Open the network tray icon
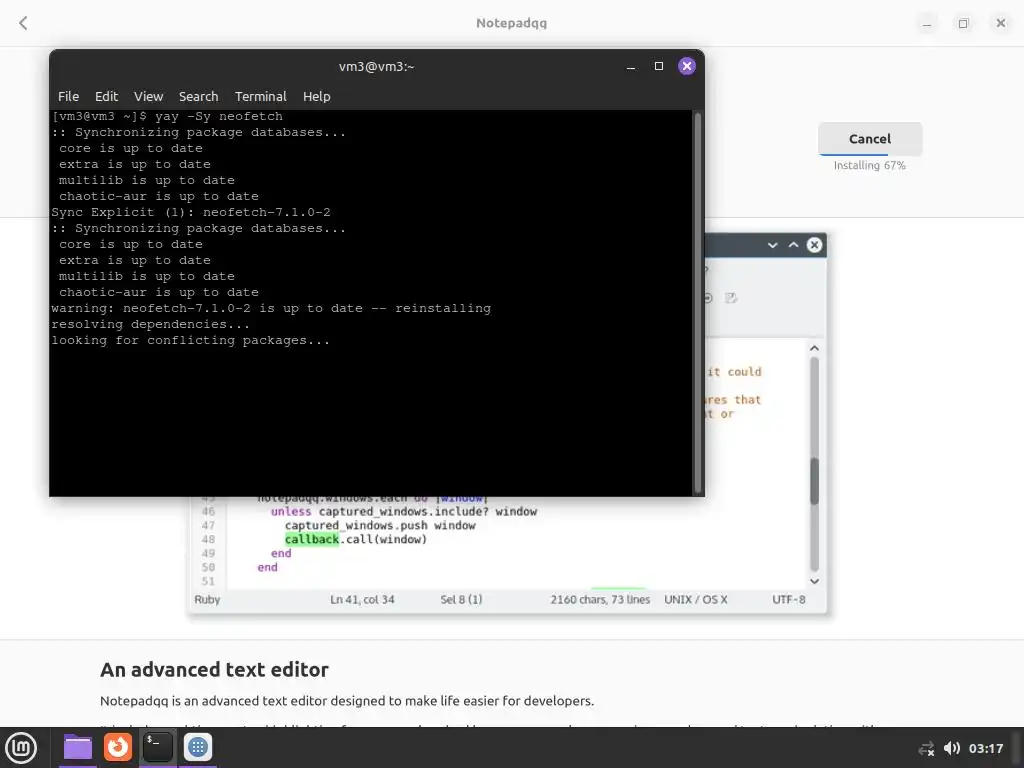 point(926,749)
